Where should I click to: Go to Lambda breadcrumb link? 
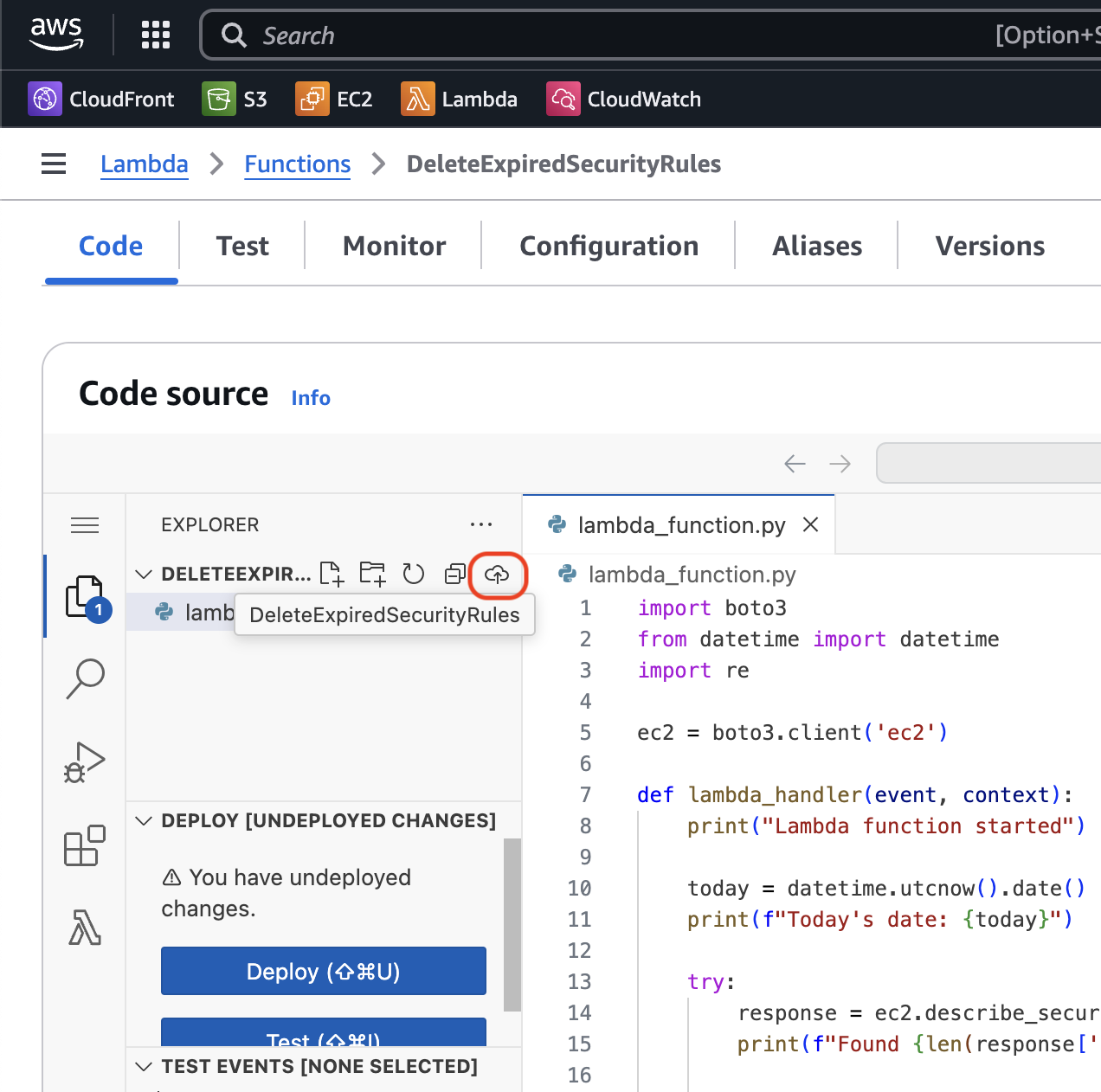click(145, 164)
